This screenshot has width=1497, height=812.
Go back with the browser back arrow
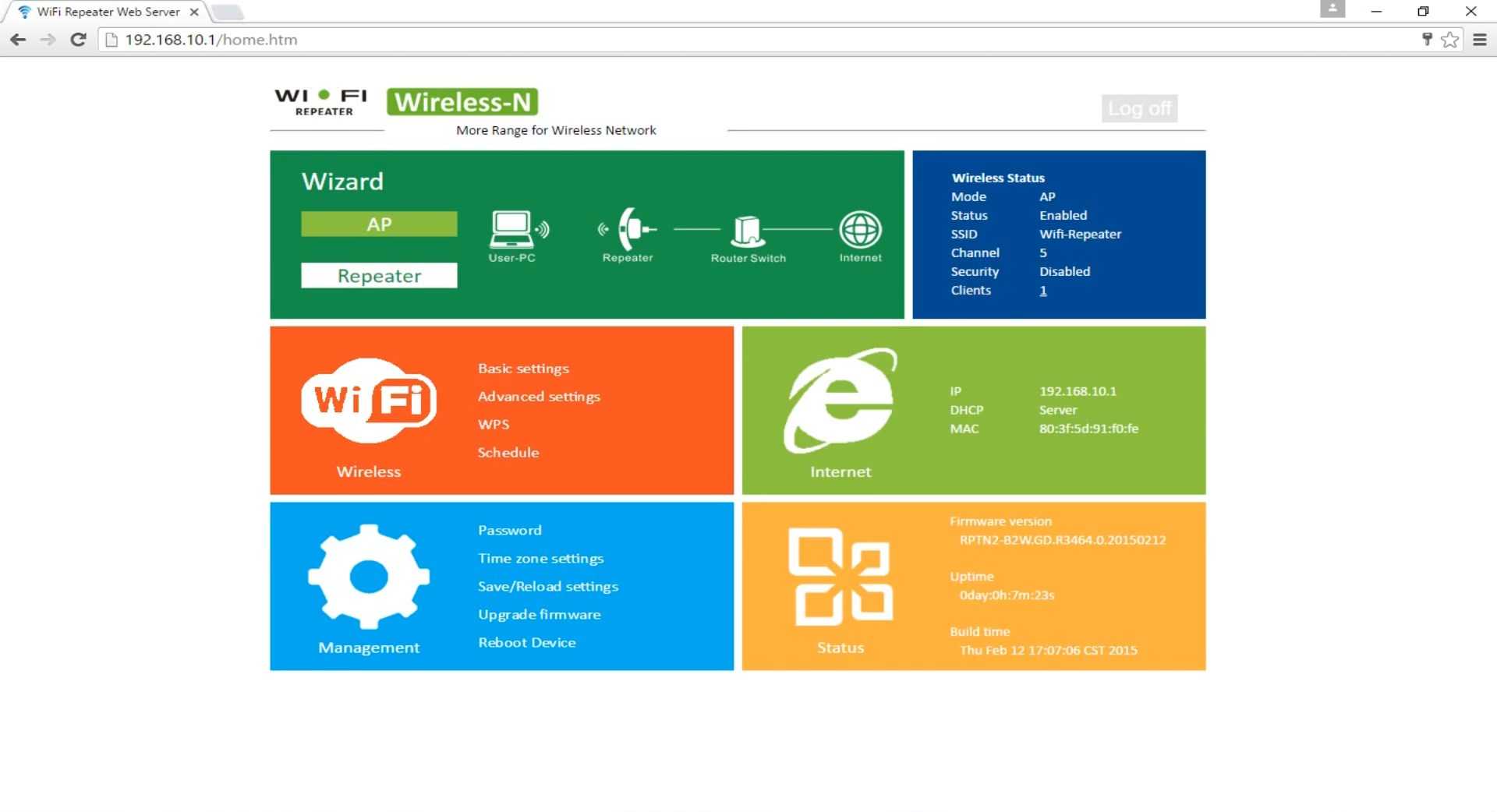[18, 40]
